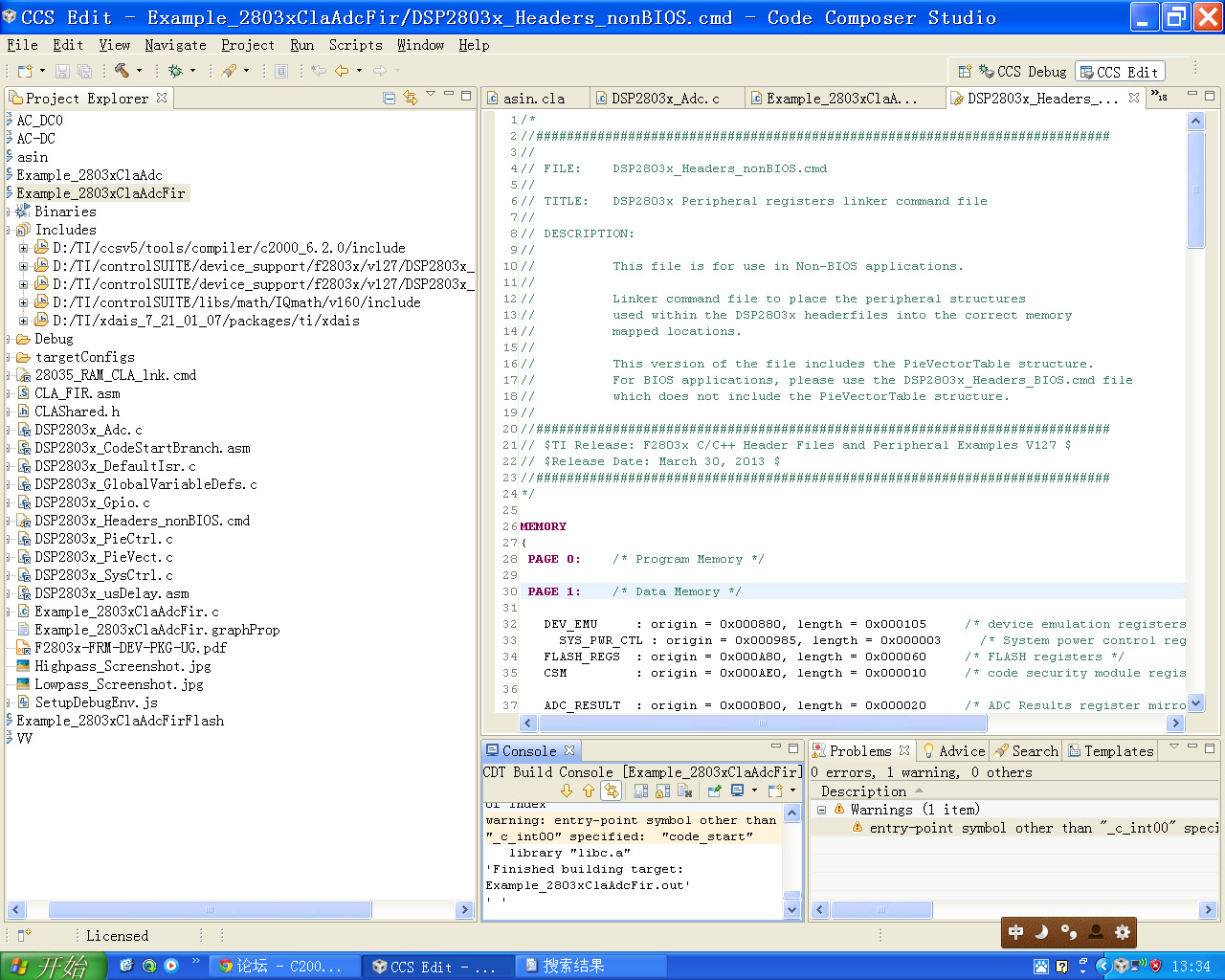Jump to next error in Console
Screen dimensions: 1225x980
point(567,791)
